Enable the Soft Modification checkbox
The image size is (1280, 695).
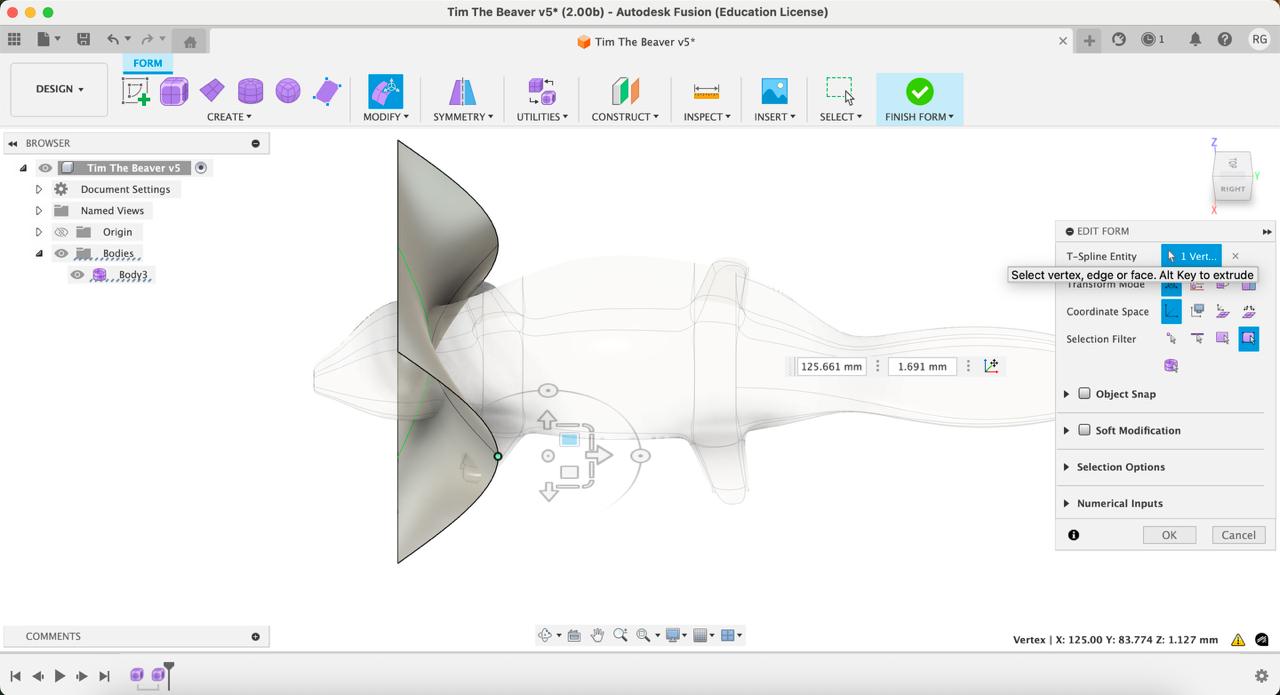pyautogui.click(x=1084, y=430)
